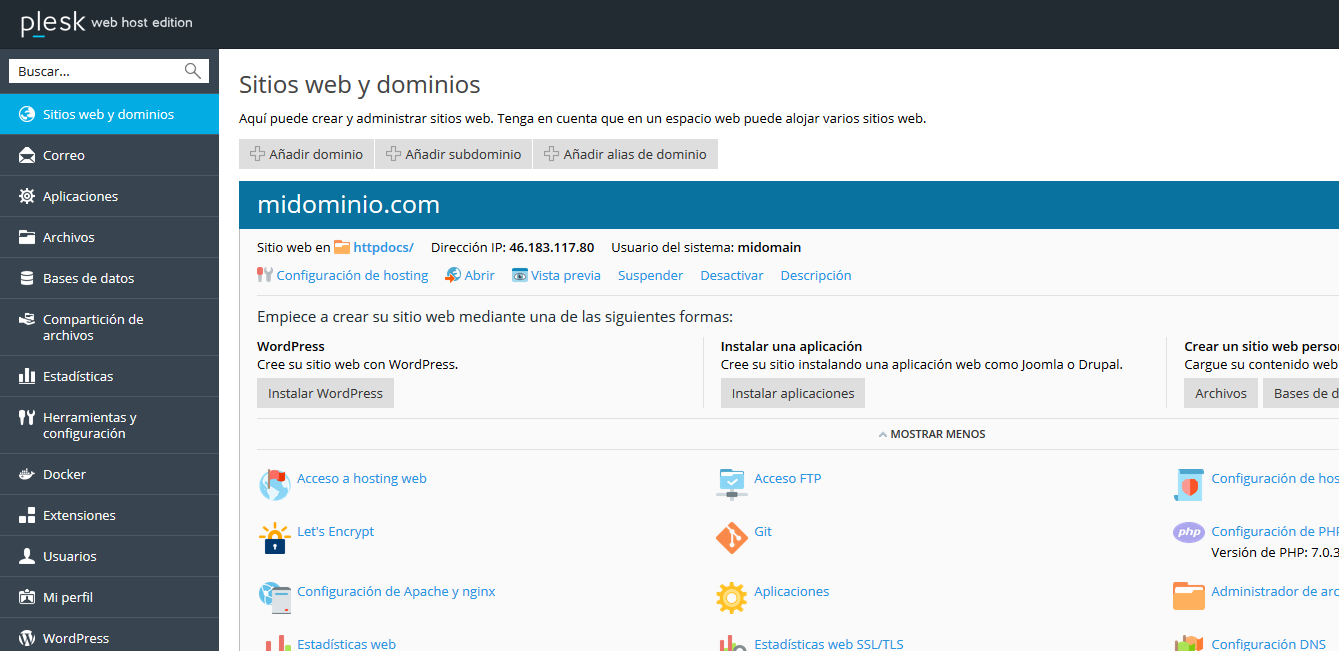Click the Aplicaciones gear icon in main panel
The image size is (1339, 651).
pos(731,597)
